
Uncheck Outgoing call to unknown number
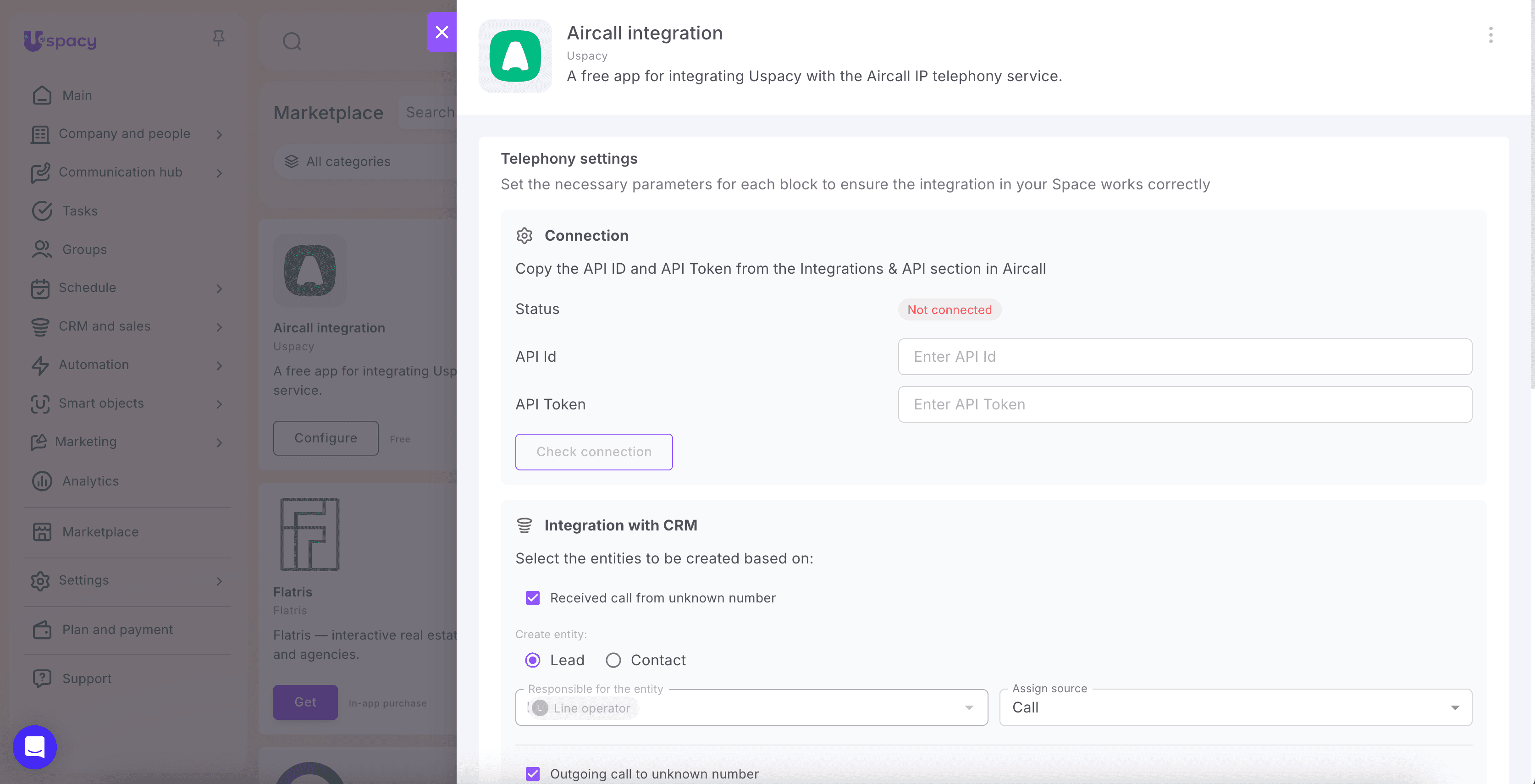pyautogui.click(x=533, y=774)
